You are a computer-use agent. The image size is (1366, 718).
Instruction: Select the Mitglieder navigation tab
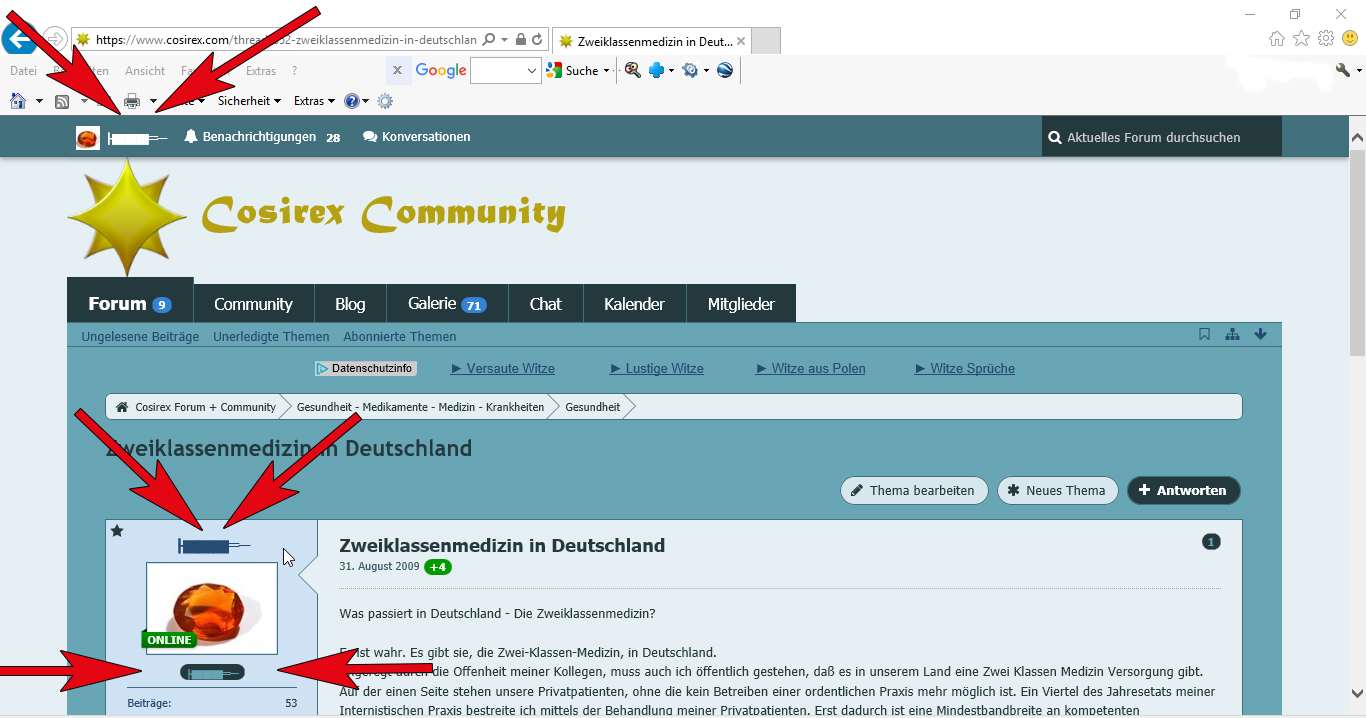741,304
